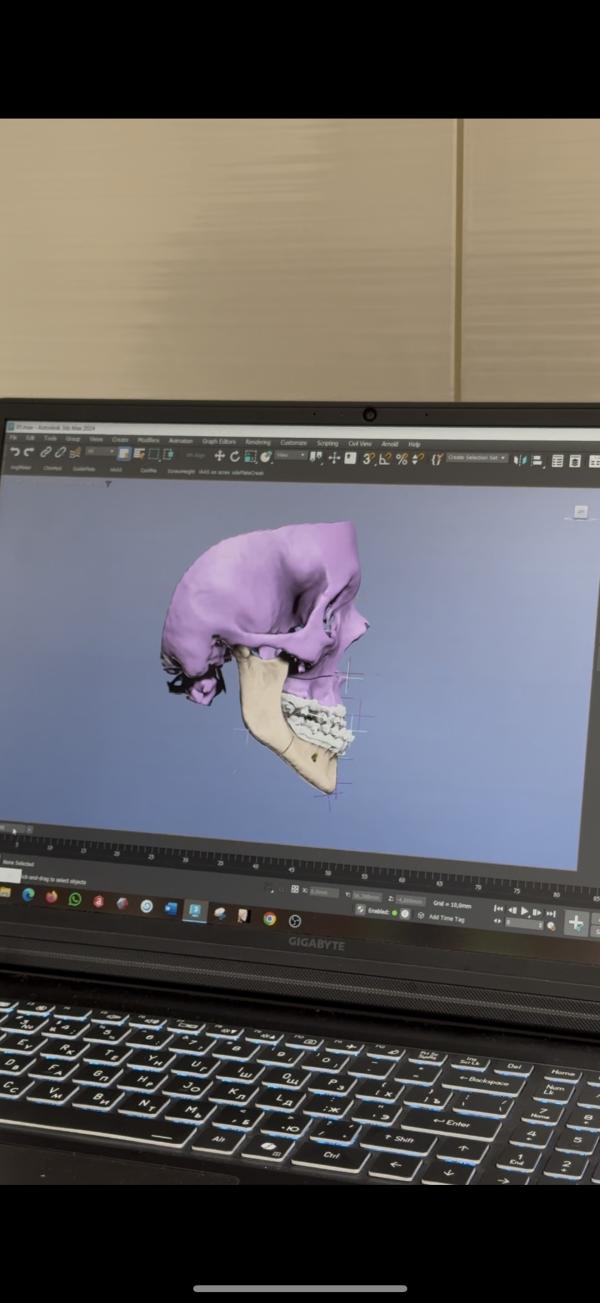
Task: Play the animation
Action: coord(524,910)
